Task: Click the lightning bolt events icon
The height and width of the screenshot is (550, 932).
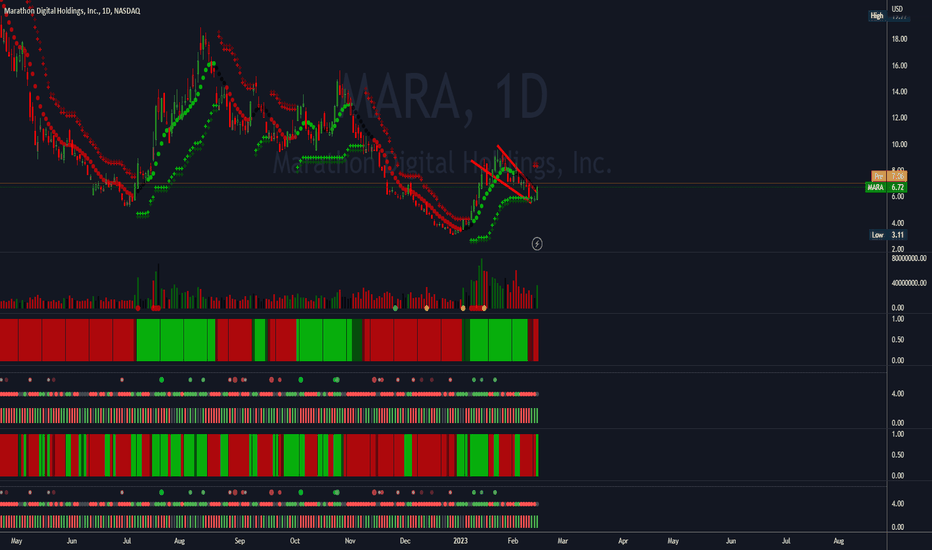Action: [x=537, y=244]
